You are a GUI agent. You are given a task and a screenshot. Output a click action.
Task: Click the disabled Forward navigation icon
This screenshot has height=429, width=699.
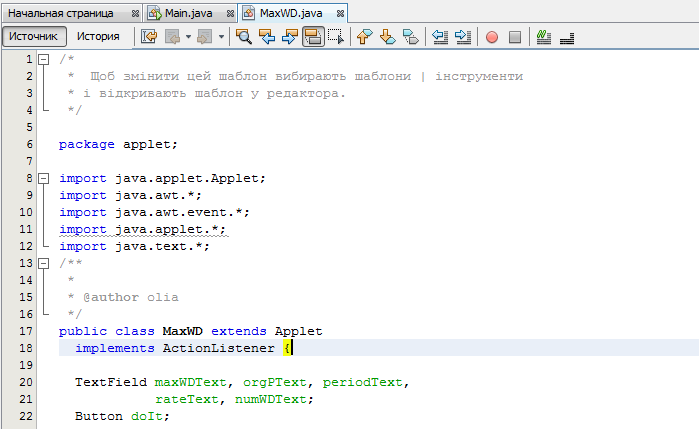pos(205,37)
